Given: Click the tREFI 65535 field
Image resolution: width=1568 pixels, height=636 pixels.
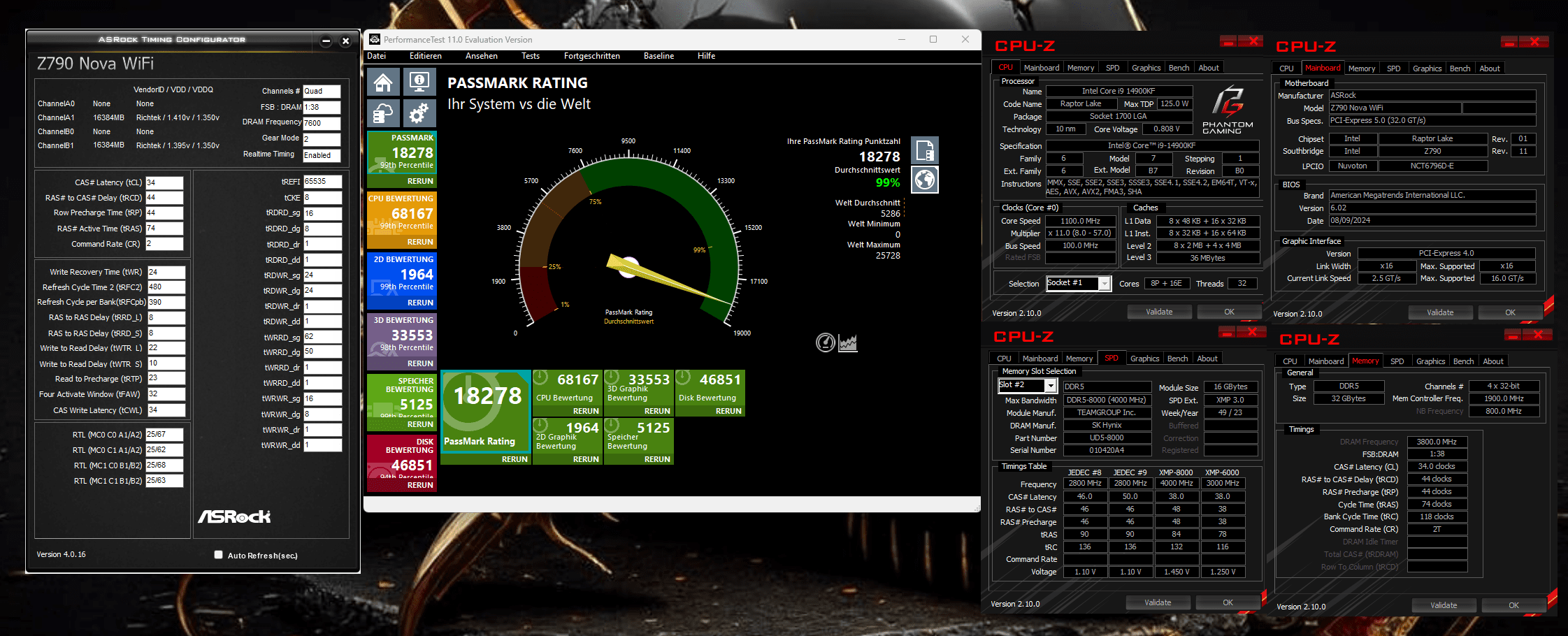Looking at the screenshot, I should click(x=322, y=182).
